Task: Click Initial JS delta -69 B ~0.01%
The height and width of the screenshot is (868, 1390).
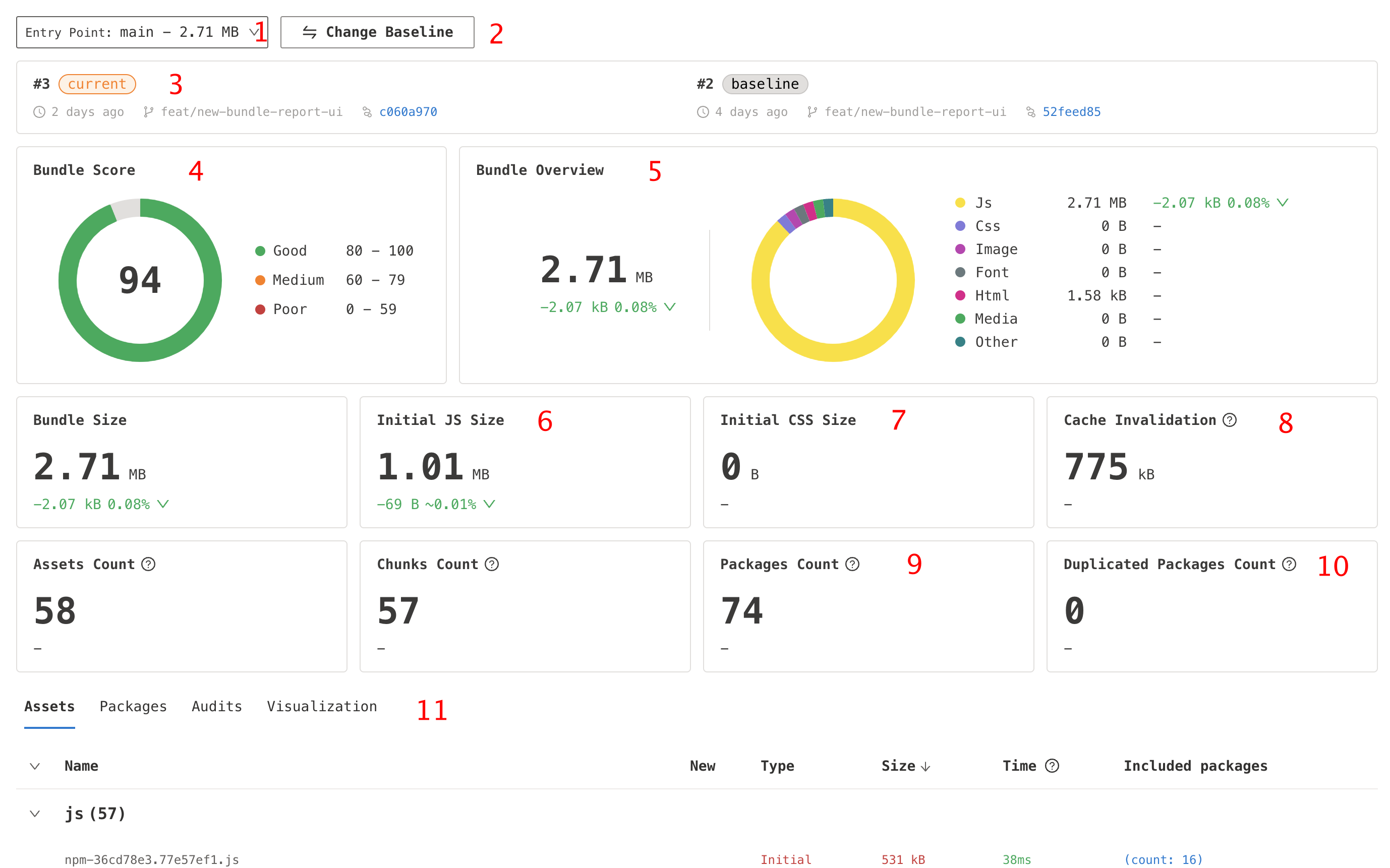Action: (435, 504)
